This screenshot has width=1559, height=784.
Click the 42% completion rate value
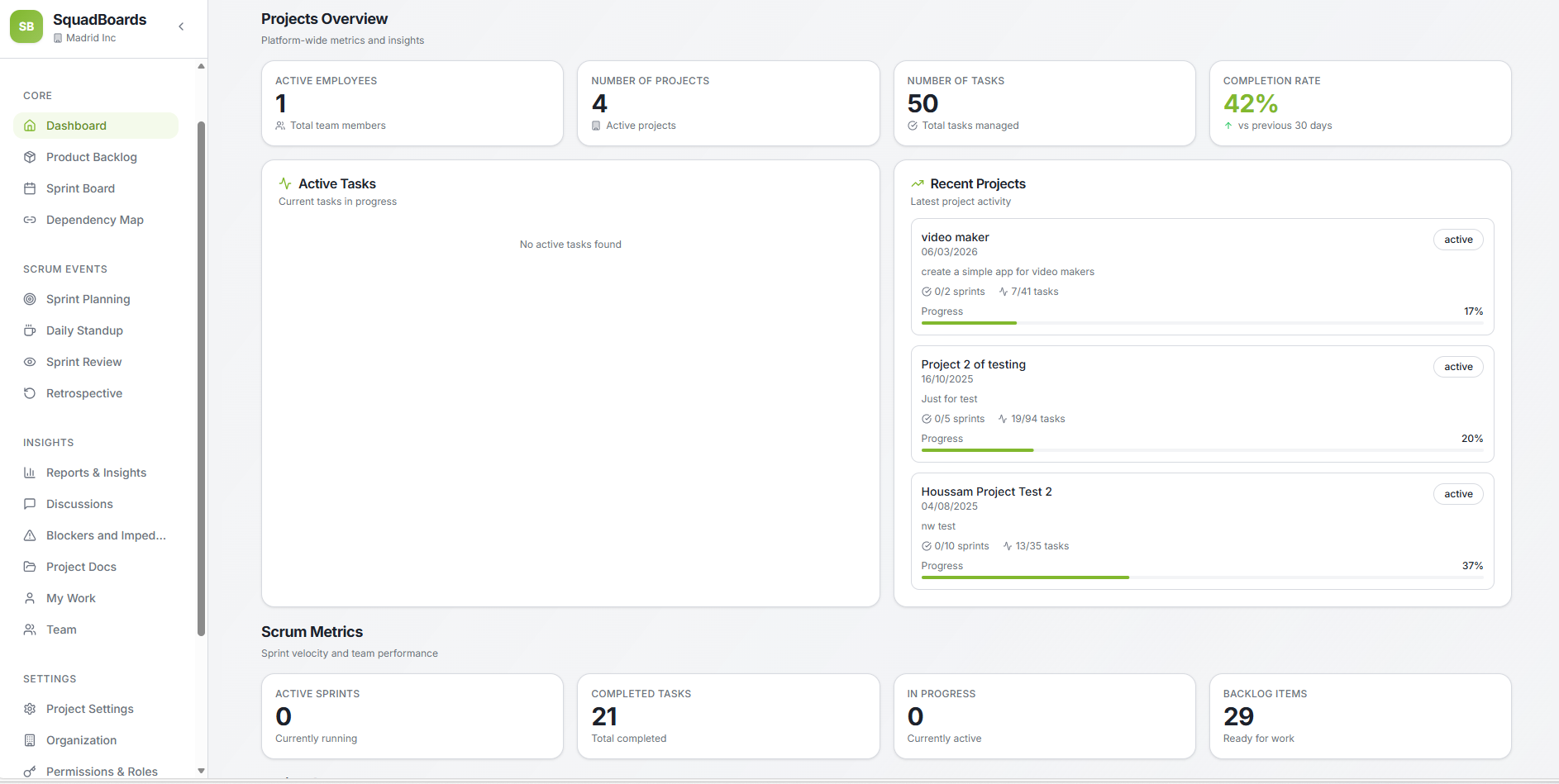pos(1251,103)
